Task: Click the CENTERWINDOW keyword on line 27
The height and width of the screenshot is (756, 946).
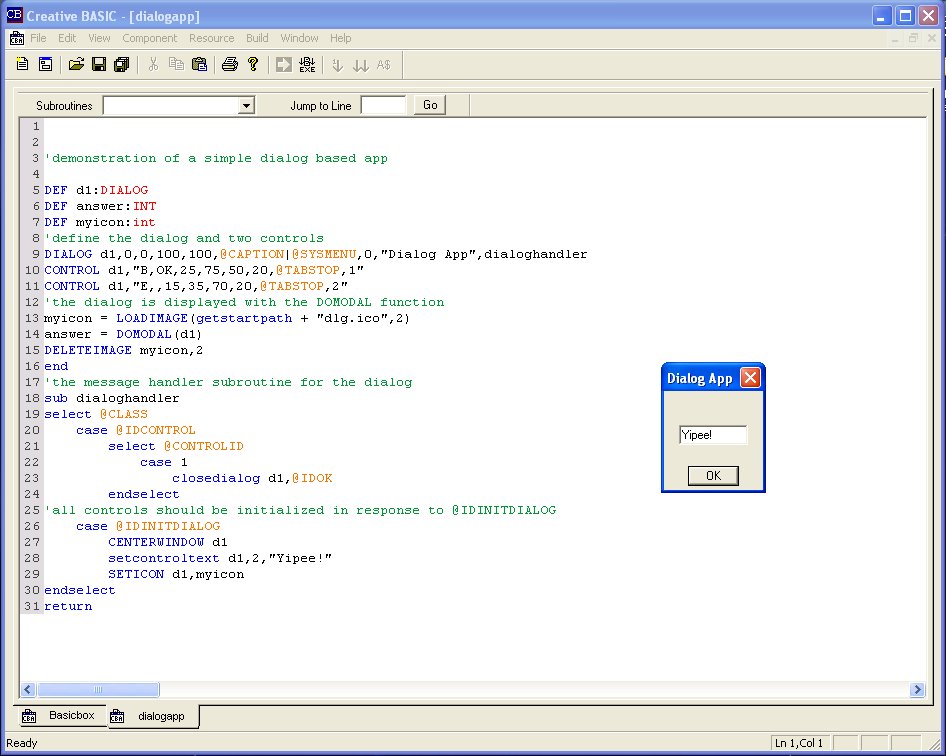Action: tap(156, 542)
